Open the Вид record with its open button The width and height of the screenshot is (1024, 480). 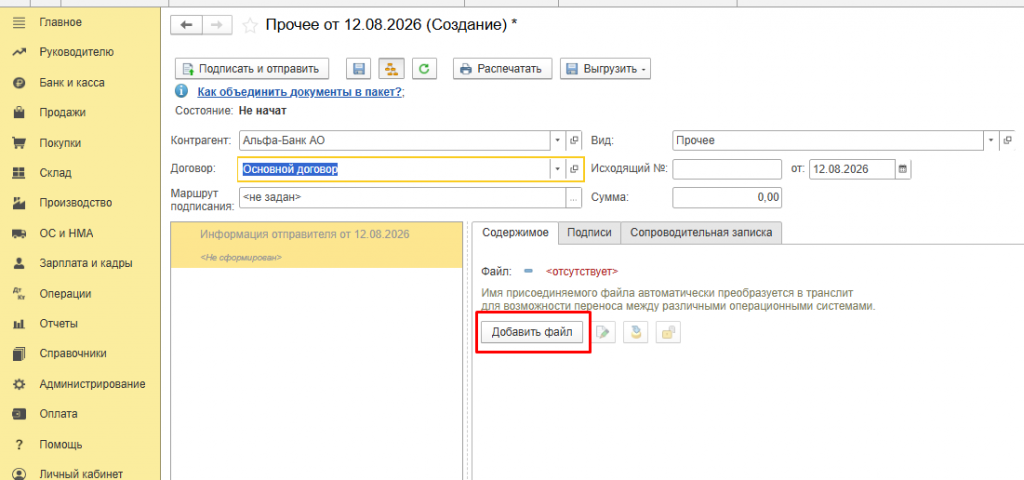(1008, 140)
